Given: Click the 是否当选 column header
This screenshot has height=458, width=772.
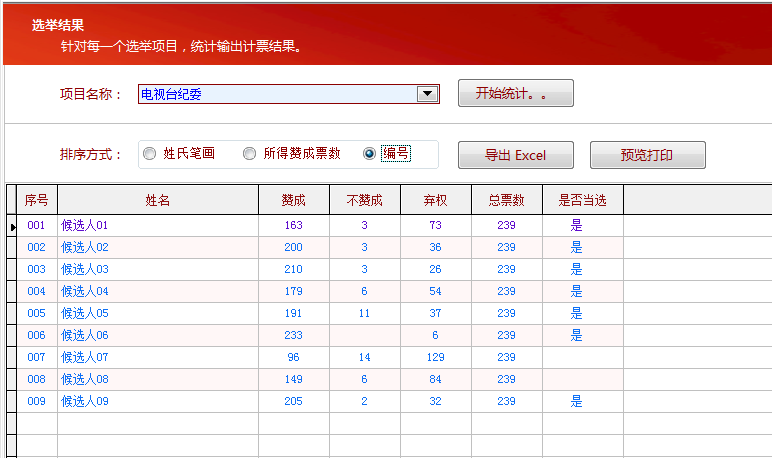Looking at the screenshot, I should pyautogui.click(x=582, y=200).
